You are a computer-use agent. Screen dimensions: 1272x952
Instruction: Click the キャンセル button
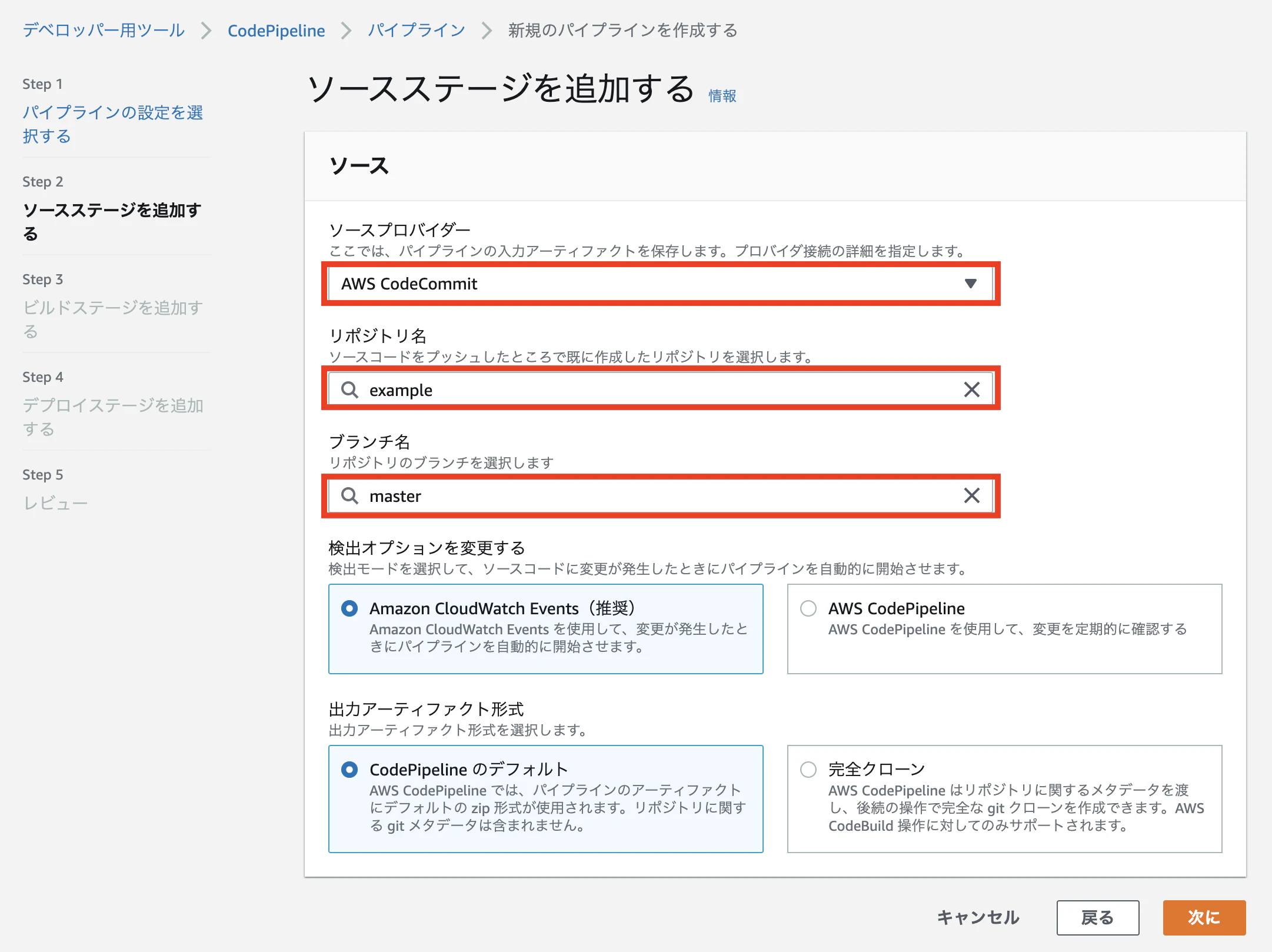tap(978, 917)
